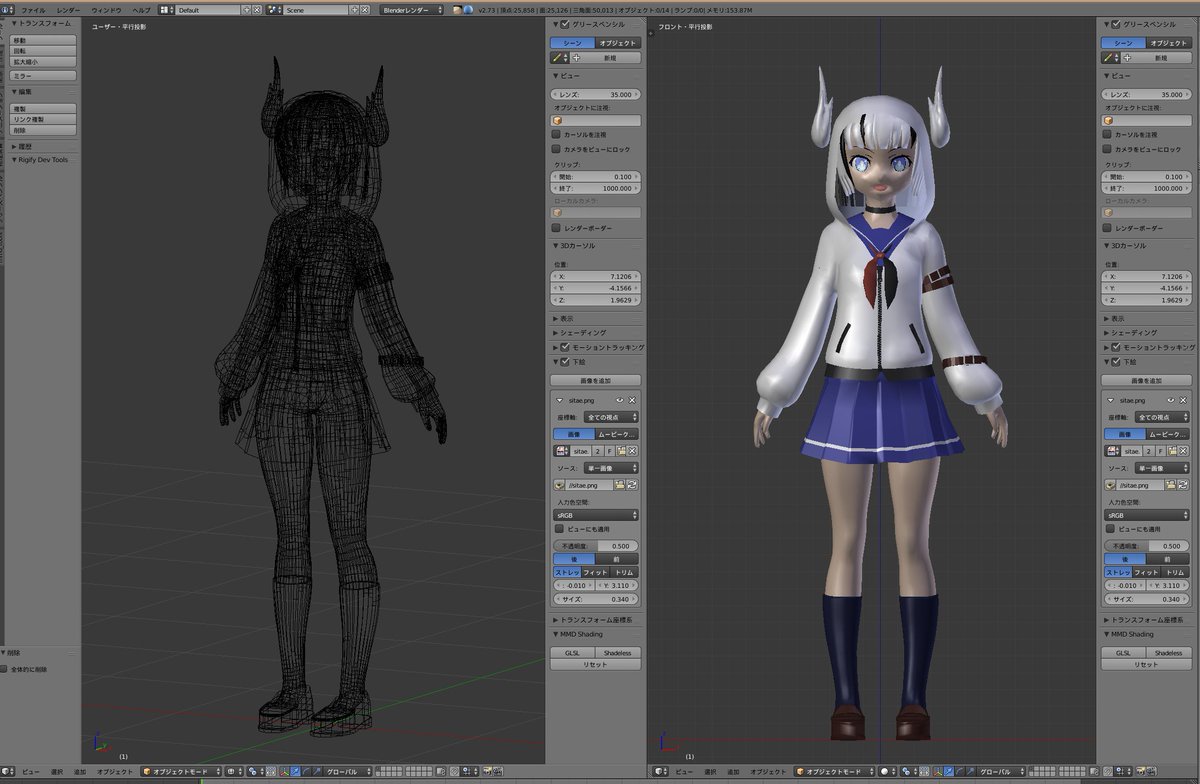
Task: Click the ミラー button
Action: tap(43, 75)
